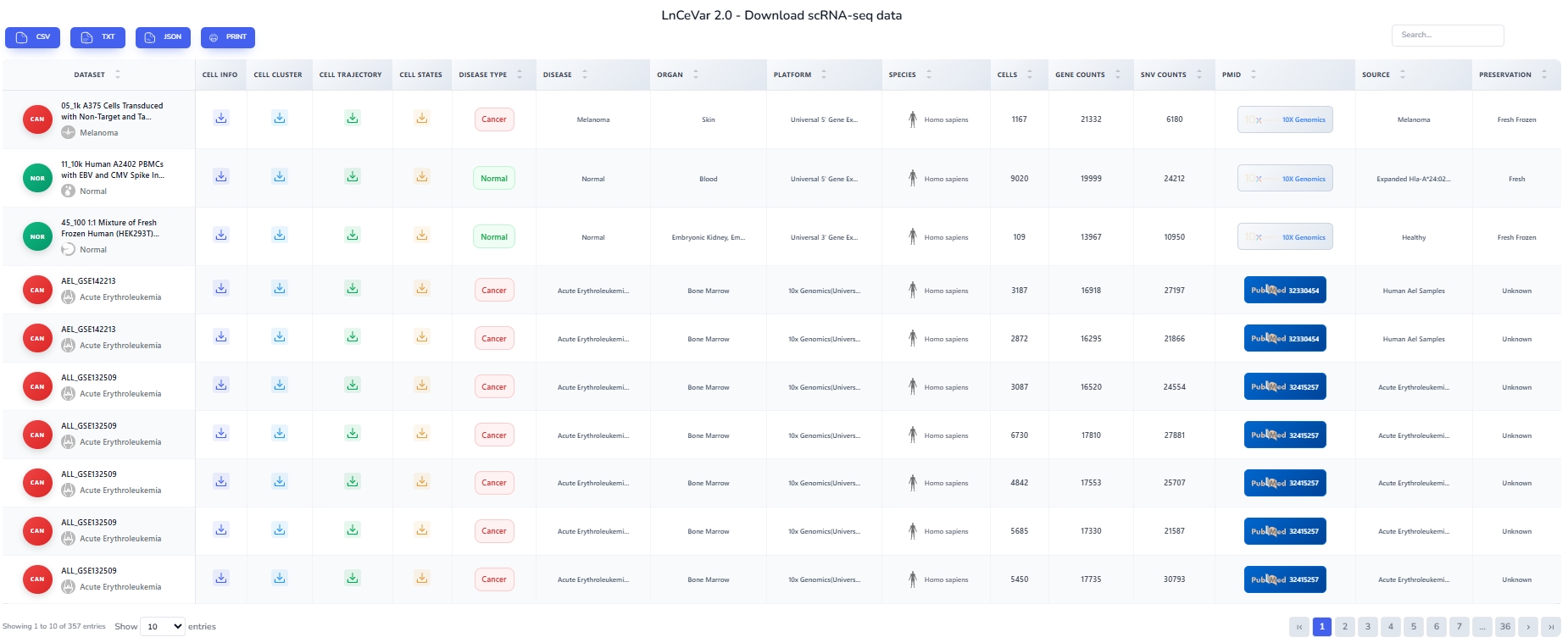Click the green NOR badge for PBMCs dataset
This screenshot has height=643, width=1568.
pyautogui.click(x=37, y=178)
